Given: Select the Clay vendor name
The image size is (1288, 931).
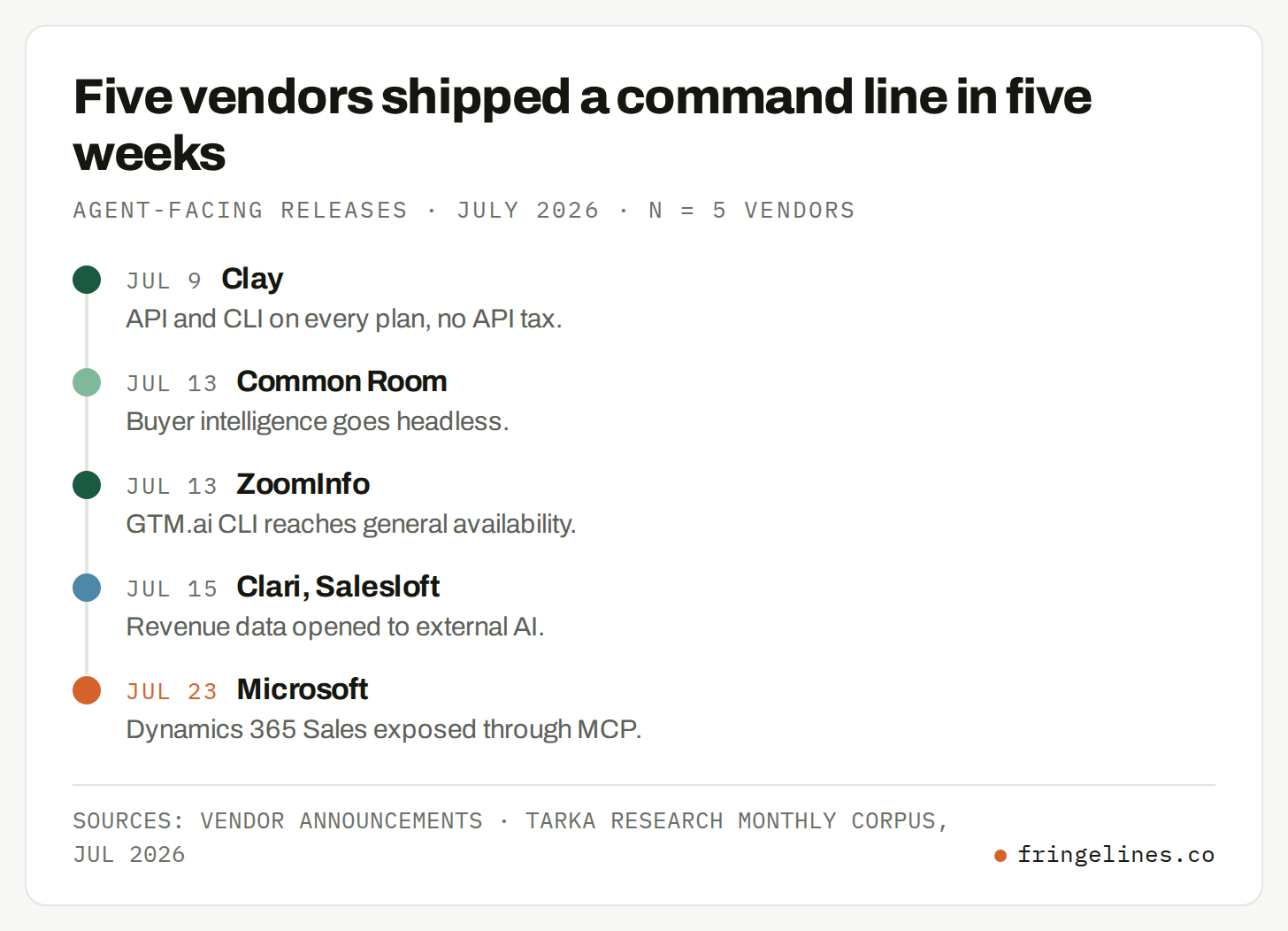Looking at the screenshot, I should tap(252, 279).
